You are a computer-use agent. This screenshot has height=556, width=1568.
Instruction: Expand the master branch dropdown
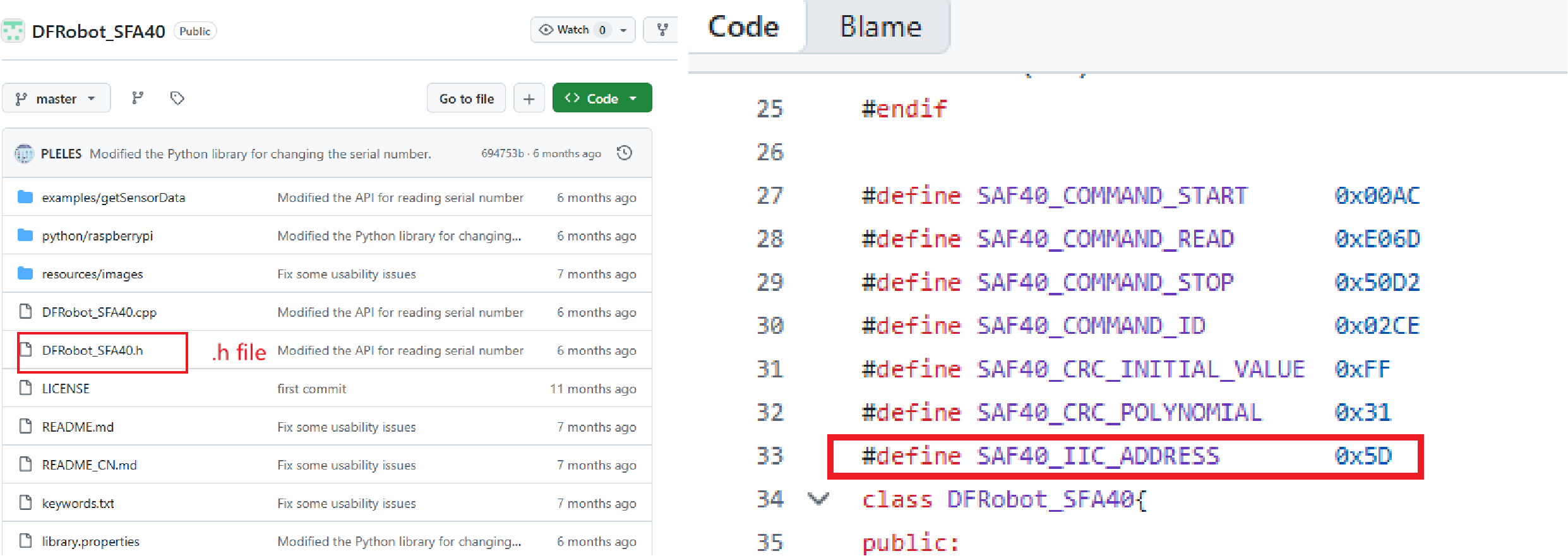click(56, 98)
